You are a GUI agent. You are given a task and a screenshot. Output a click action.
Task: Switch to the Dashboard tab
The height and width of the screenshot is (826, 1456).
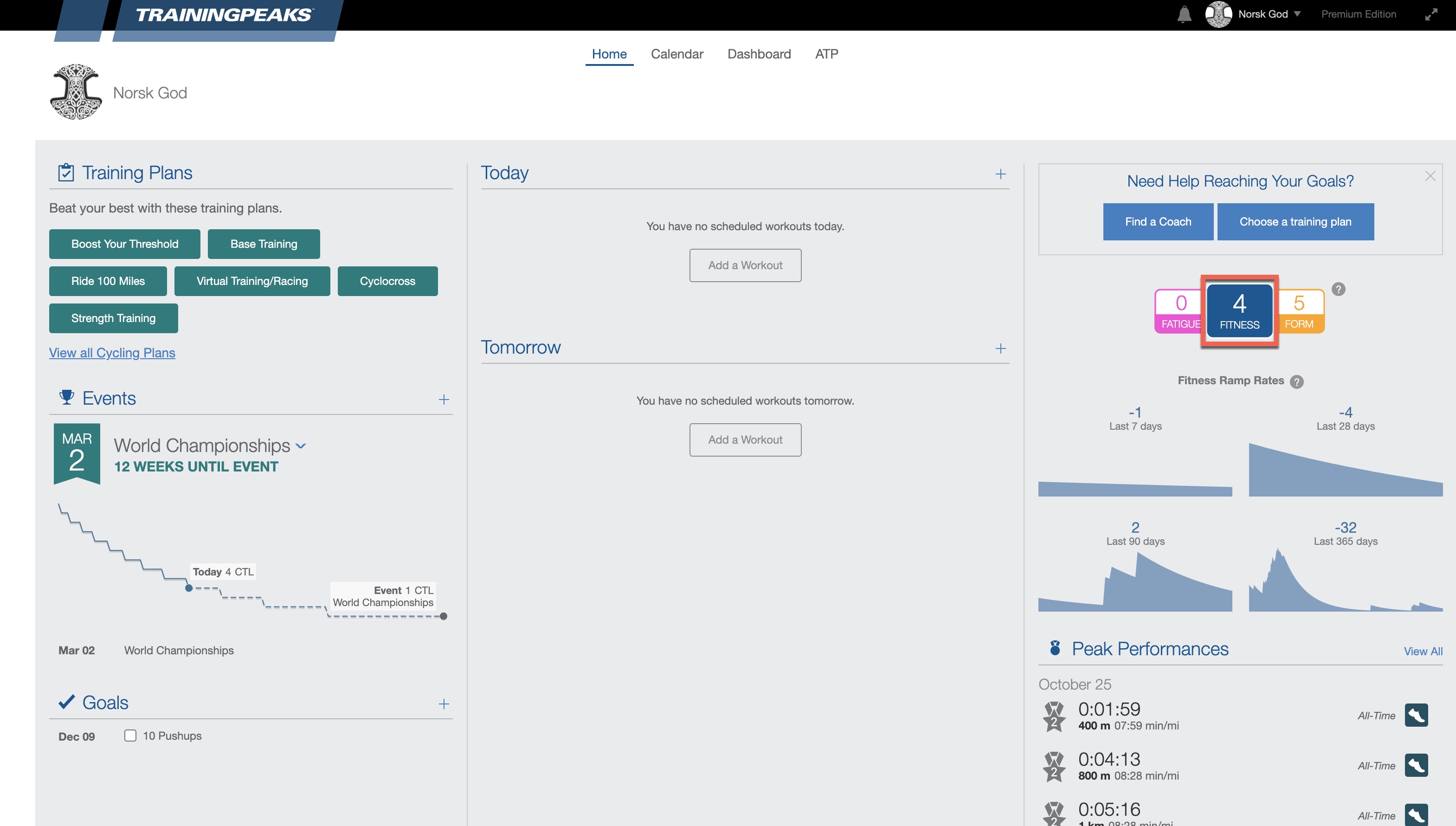(x=759, y=54)
